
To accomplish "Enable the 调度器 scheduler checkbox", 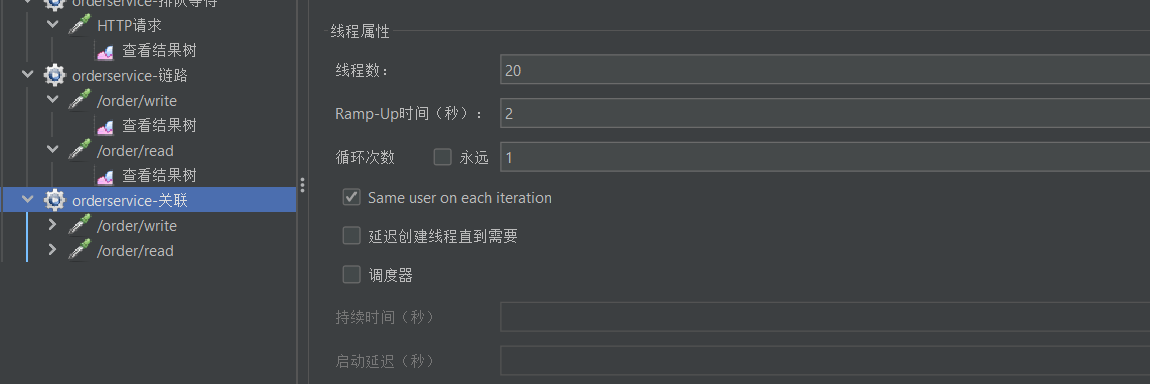I will click(x=352, y=275).
